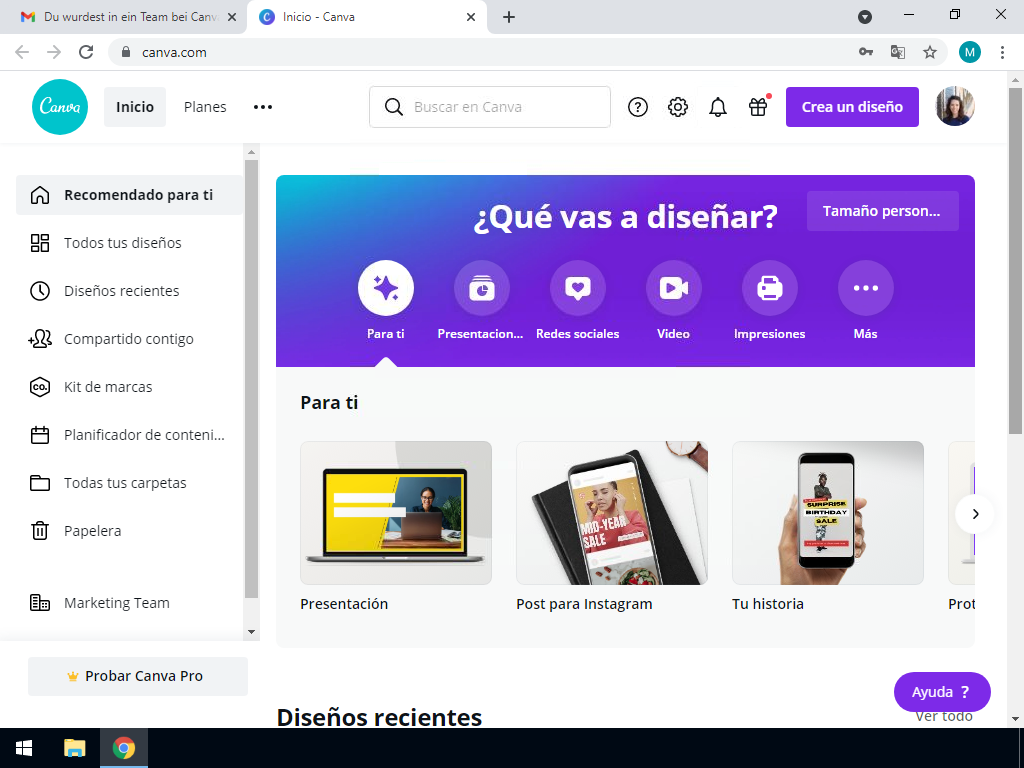This screenshot has width=1024, height=768.
Task: Open settings gear icon in Canva header
Action: (x=678, y=107)
